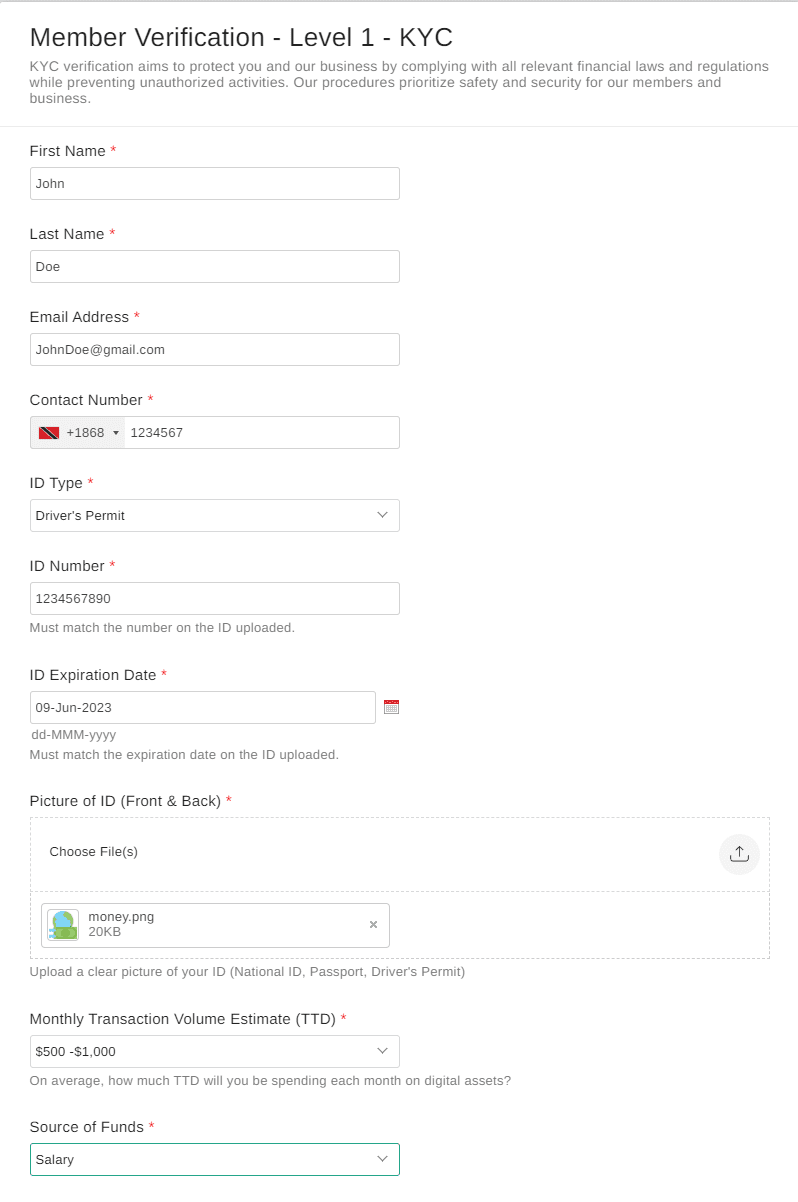Click the Monthly Transaction Volume chevron arrow

point(382,1051)
